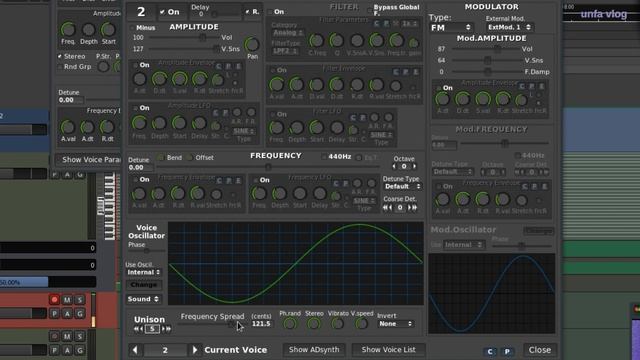Mute the red Ardour track
Screen dimensions: 640x360
pyautogui.click(x=67, y=300)
